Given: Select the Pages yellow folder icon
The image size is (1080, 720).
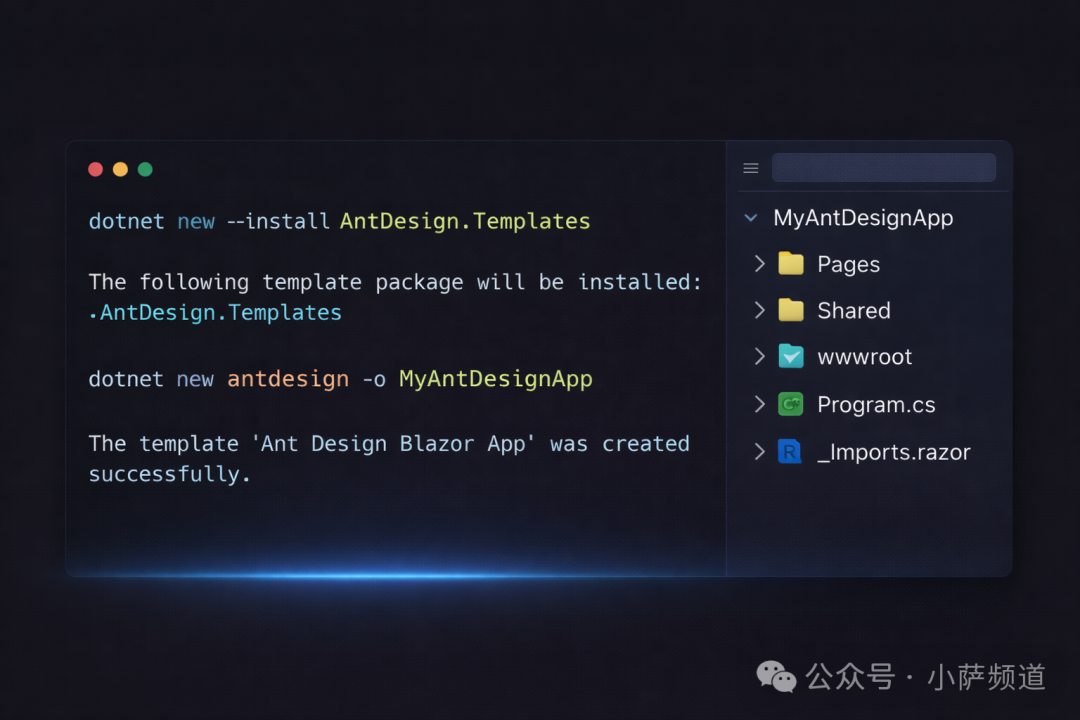Looking at the screenshot, I should pos(791,263).
